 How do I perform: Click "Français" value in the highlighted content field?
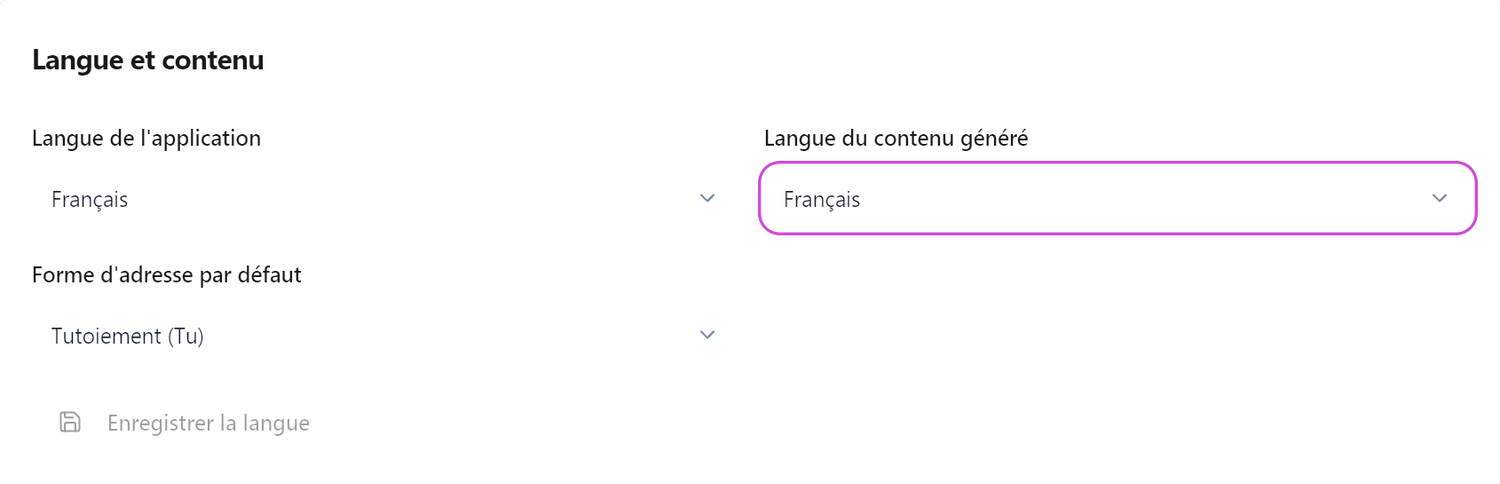coord(822,199)
